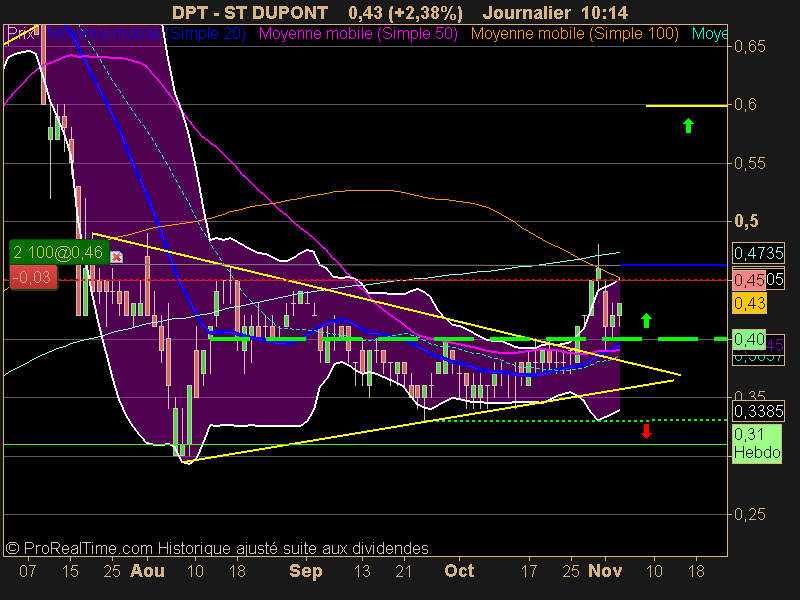Image resolution: width=800 pixels, height=600 pixels.
Task: Click the 07 date label on time axis
Action: point(28,571)
